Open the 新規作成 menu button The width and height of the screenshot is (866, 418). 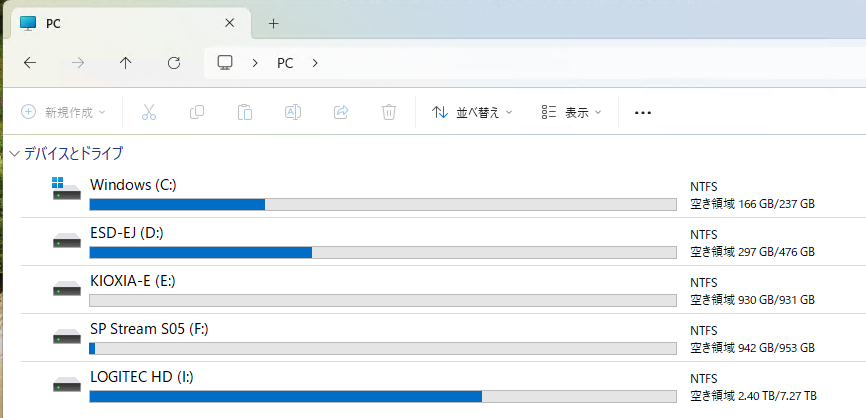click(x=64, y=112)
